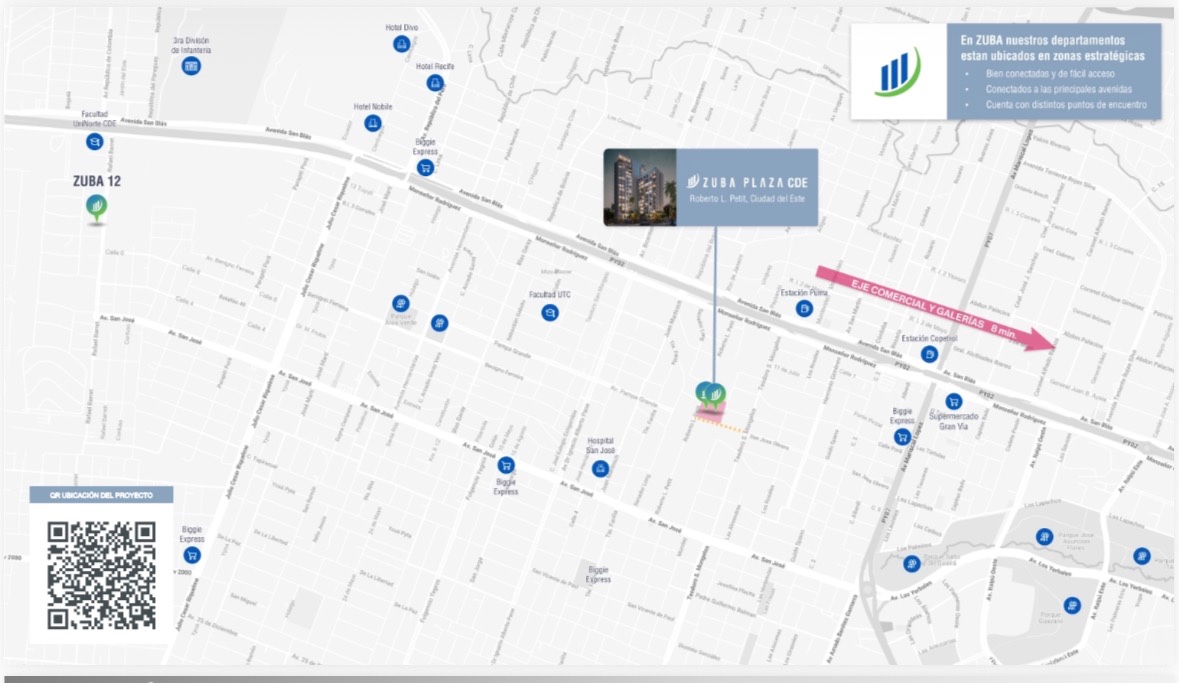The height and width of the screenshot is (683, 1179).
Task: Select the Estación Copetrol fuel icon
Action: (929, 354)
